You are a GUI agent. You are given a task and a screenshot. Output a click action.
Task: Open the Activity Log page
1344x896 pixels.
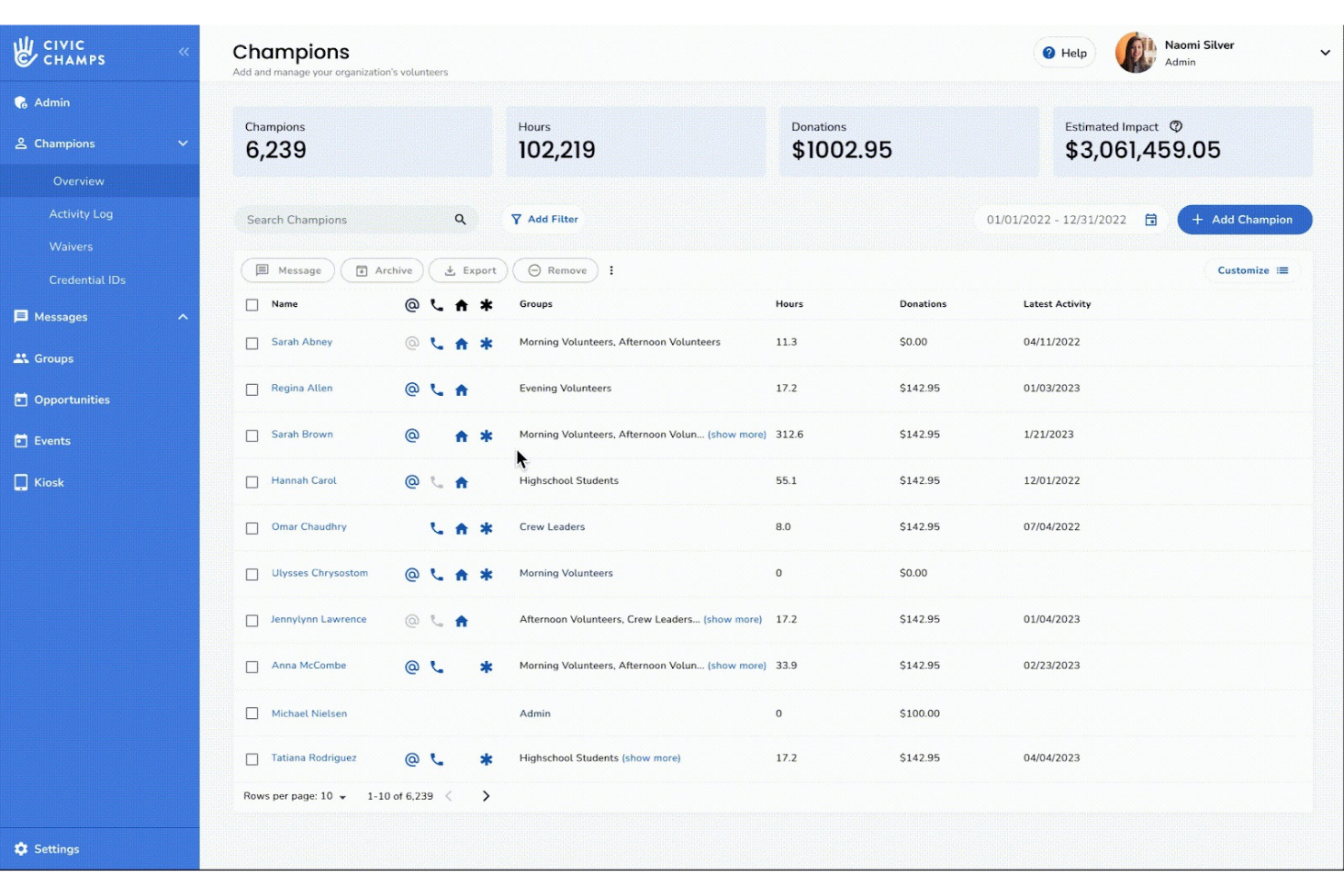81,213
